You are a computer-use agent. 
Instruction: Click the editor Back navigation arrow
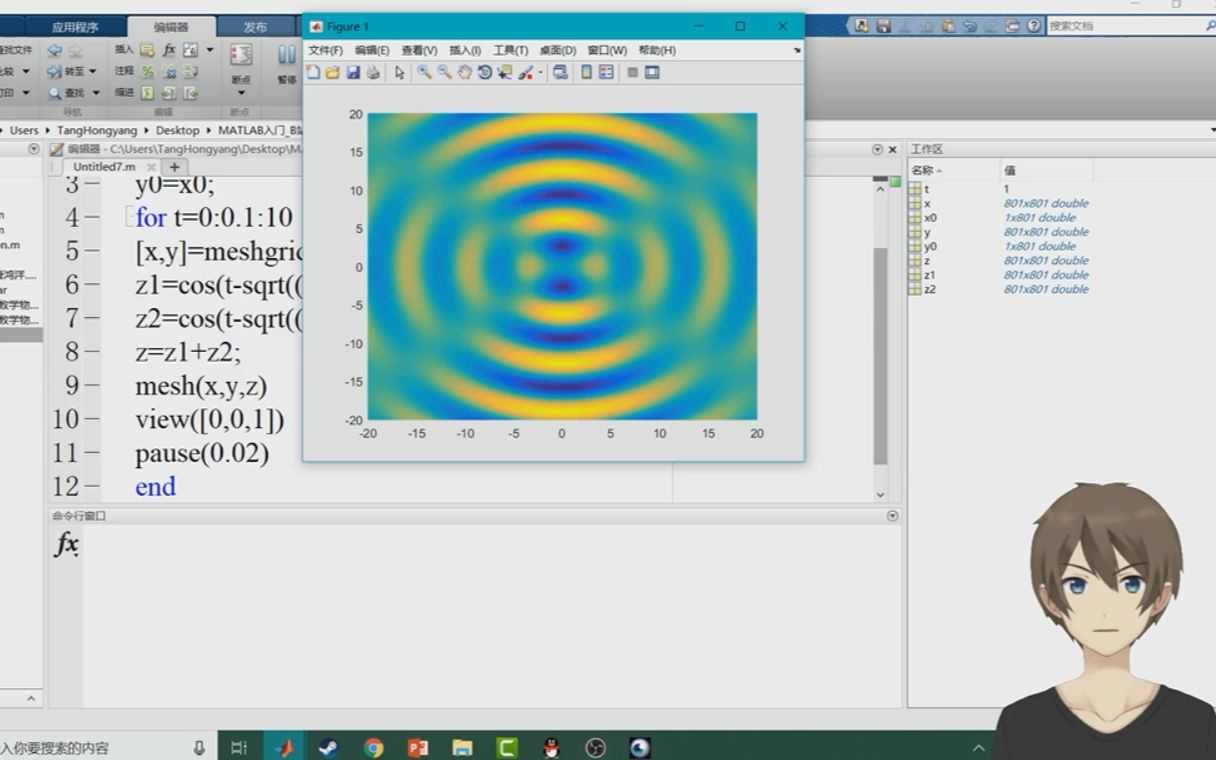point(54,50)
